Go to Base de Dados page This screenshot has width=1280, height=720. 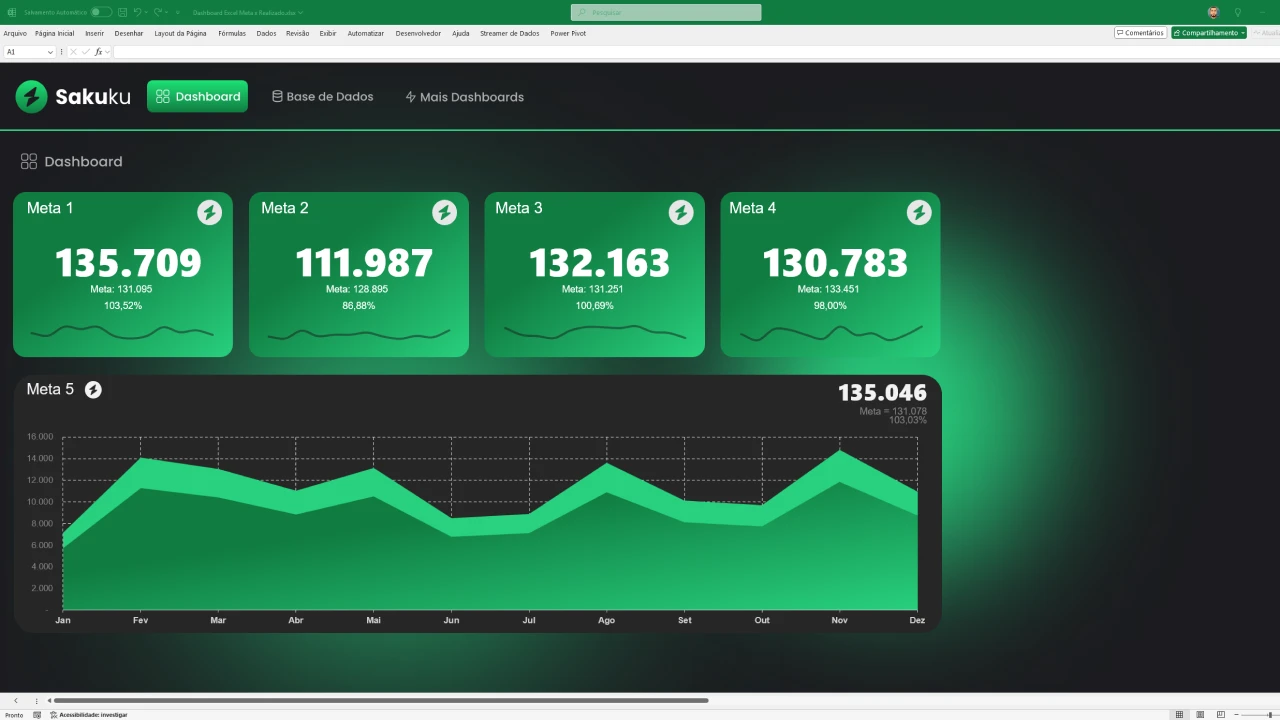pyautogui.click(x=322, y=97)
